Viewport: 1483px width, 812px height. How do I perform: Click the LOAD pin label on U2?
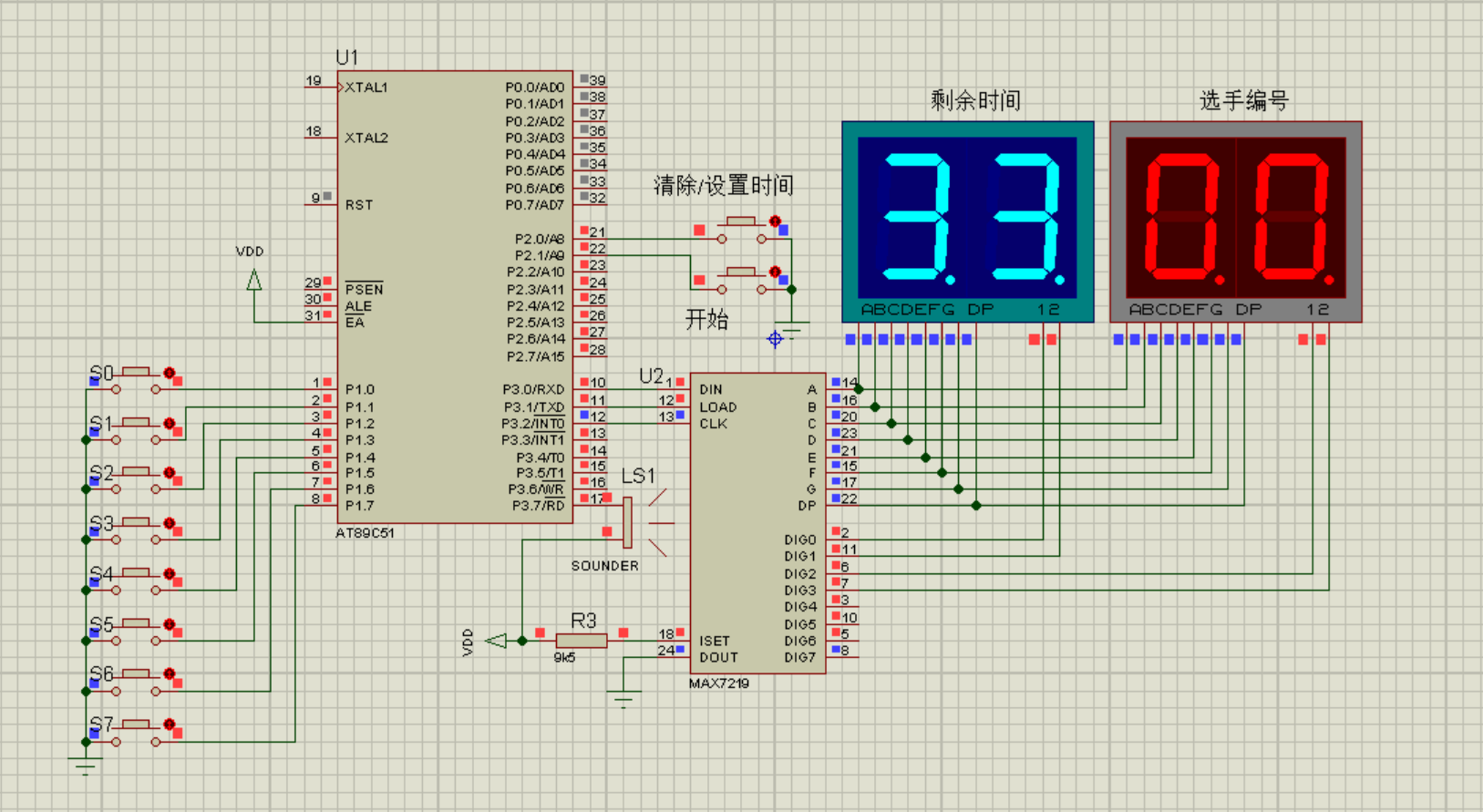pyautogui.click(x=718, y=407)
